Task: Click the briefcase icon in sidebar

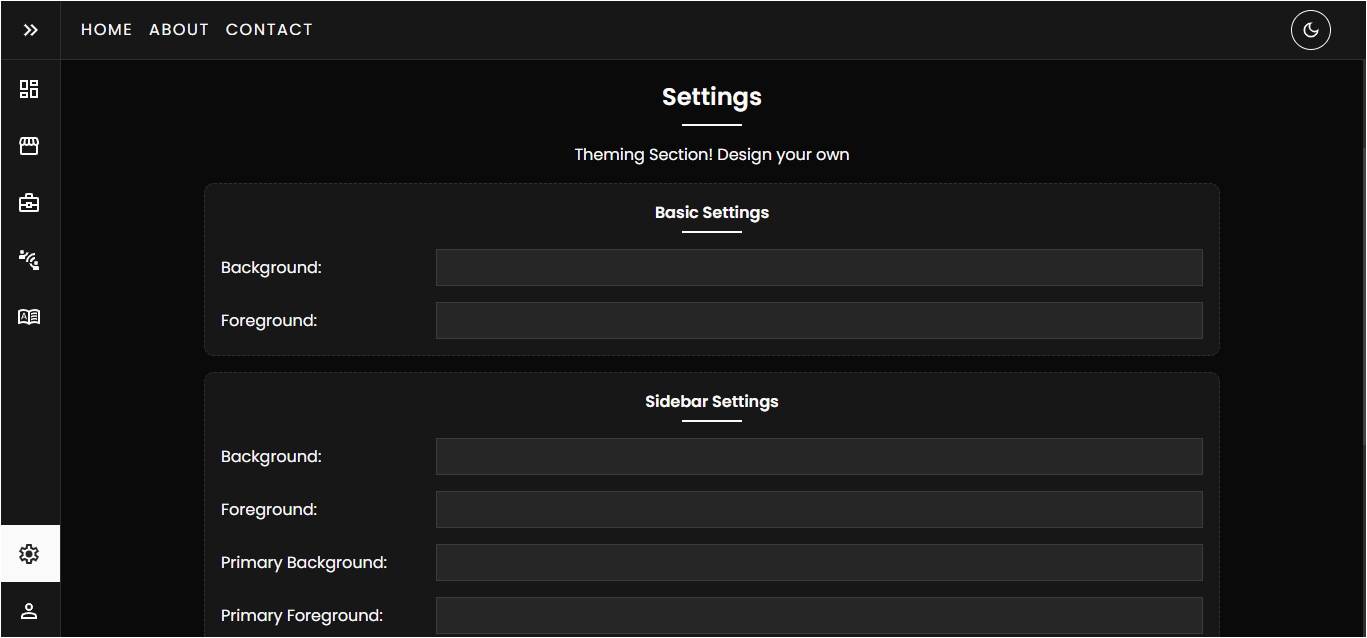Action: [29, 203]
